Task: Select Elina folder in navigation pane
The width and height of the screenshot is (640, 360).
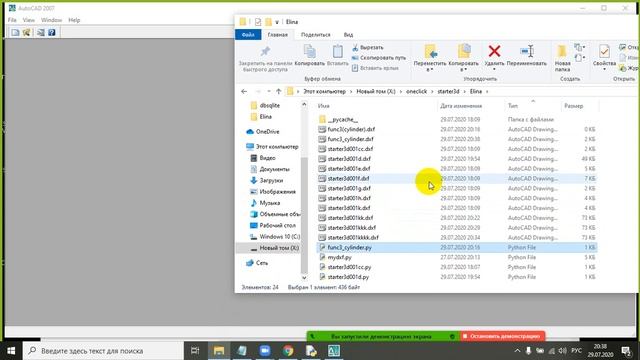Action: tap(265, 117)
